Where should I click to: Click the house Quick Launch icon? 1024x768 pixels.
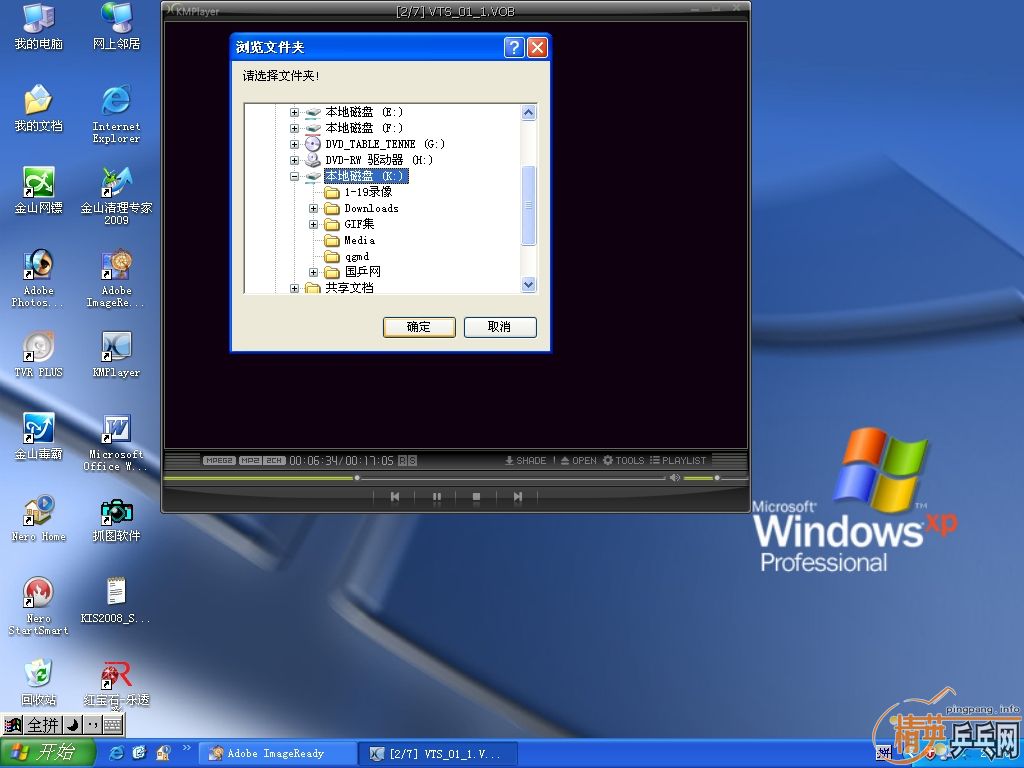click(163, 753)
